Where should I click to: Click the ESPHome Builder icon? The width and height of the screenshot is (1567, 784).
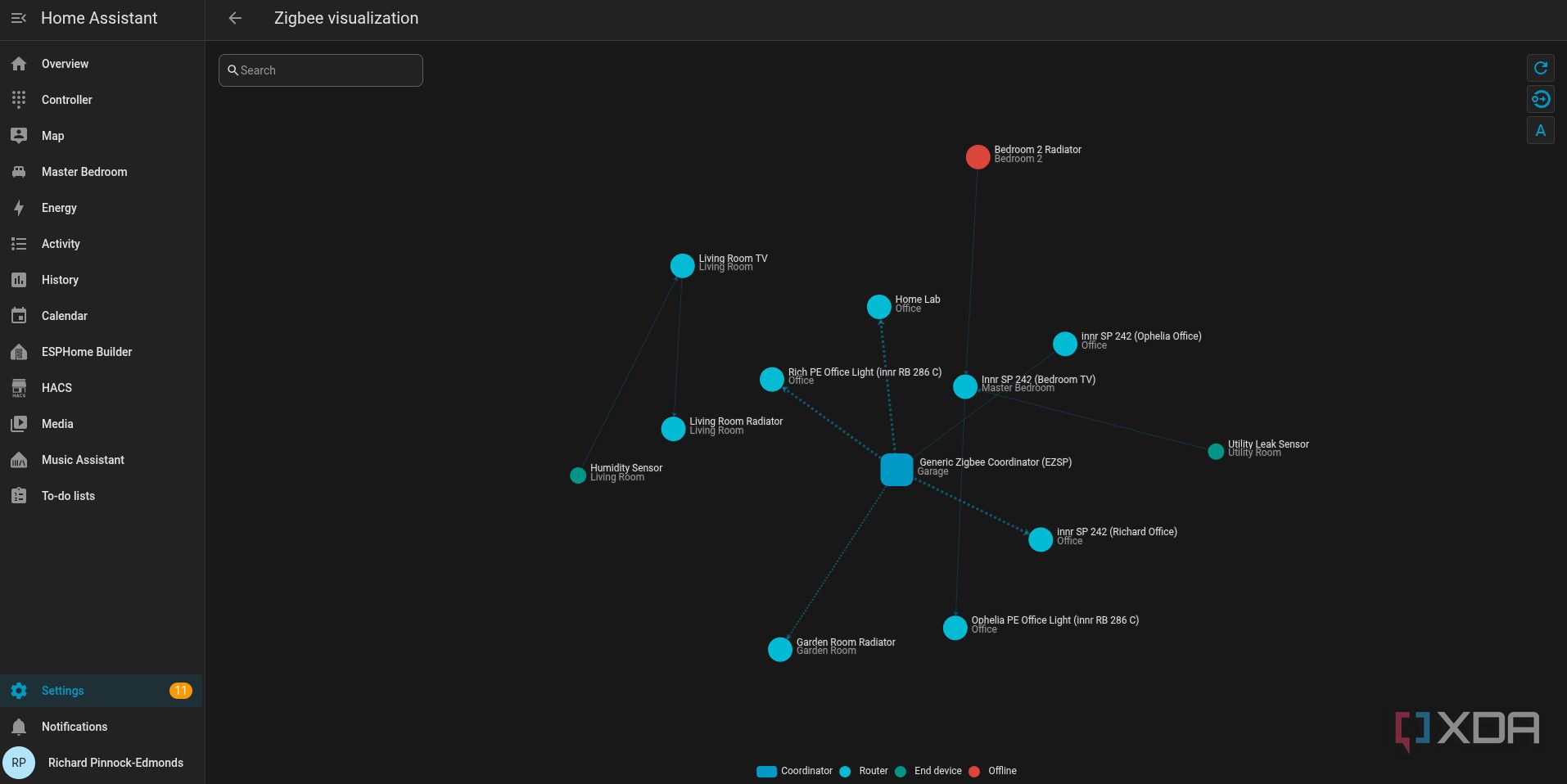(x=19, y=352)
